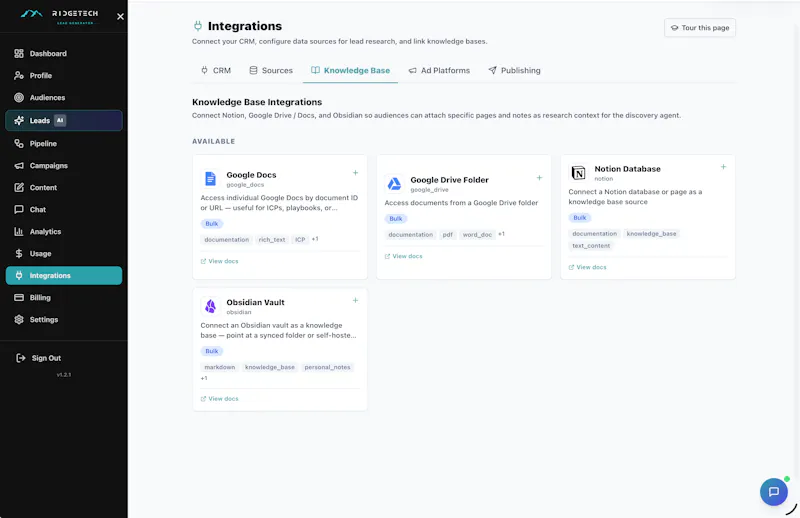
Task: Click the Google Docs card title
Action: tap(251, 175)
